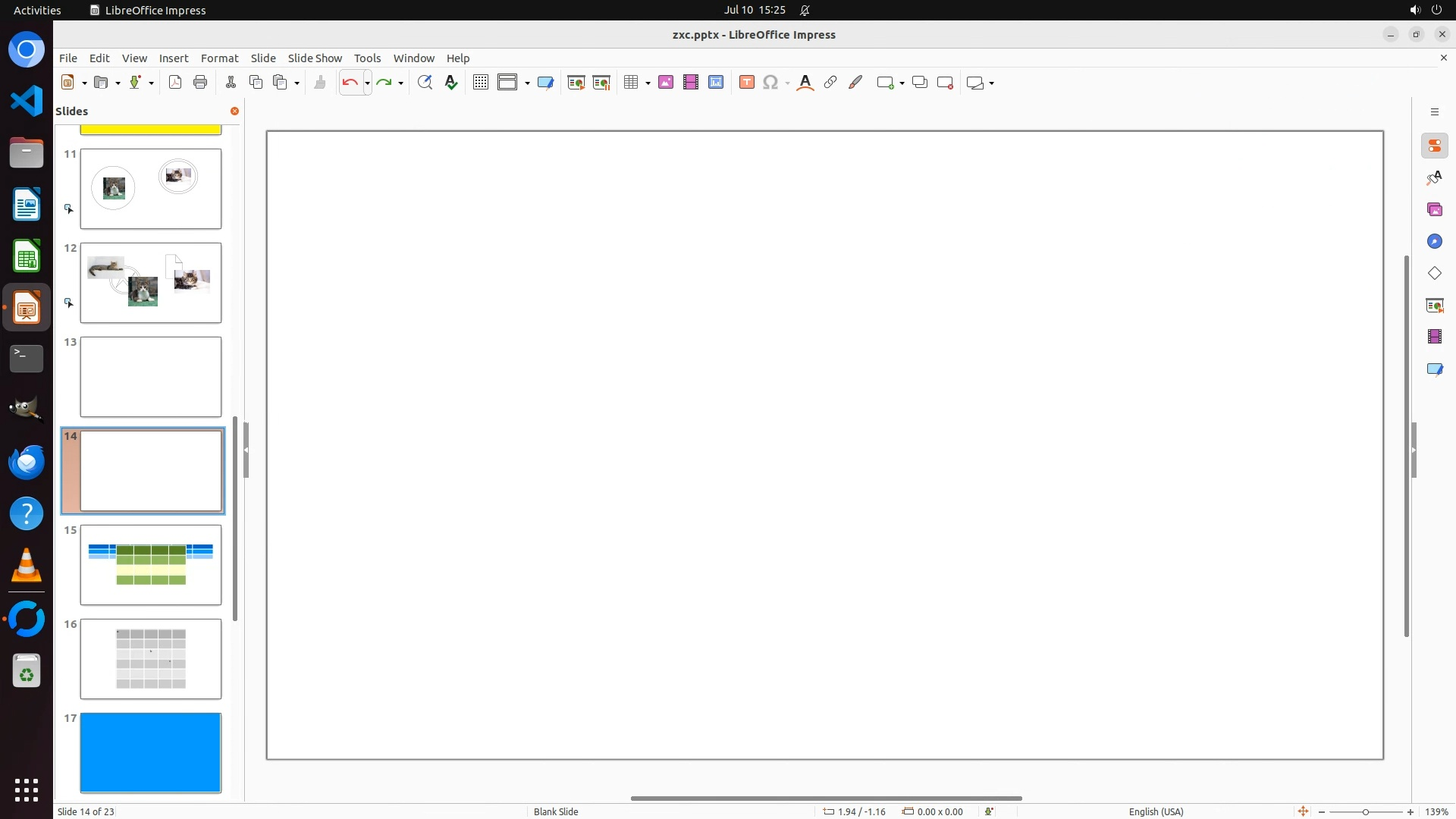Hide the slide panel with its collapse handle
This screenshot has height=819, width=1456.
pos(246,450)
